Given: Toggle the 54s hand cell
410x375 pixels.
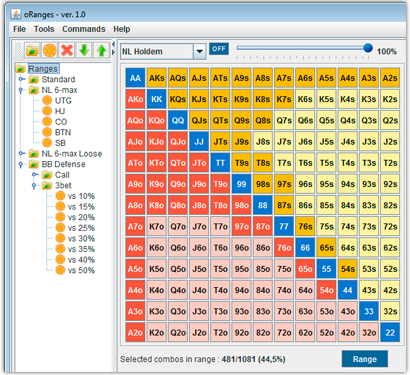Looking at the screenshot, I should [348, 269].
